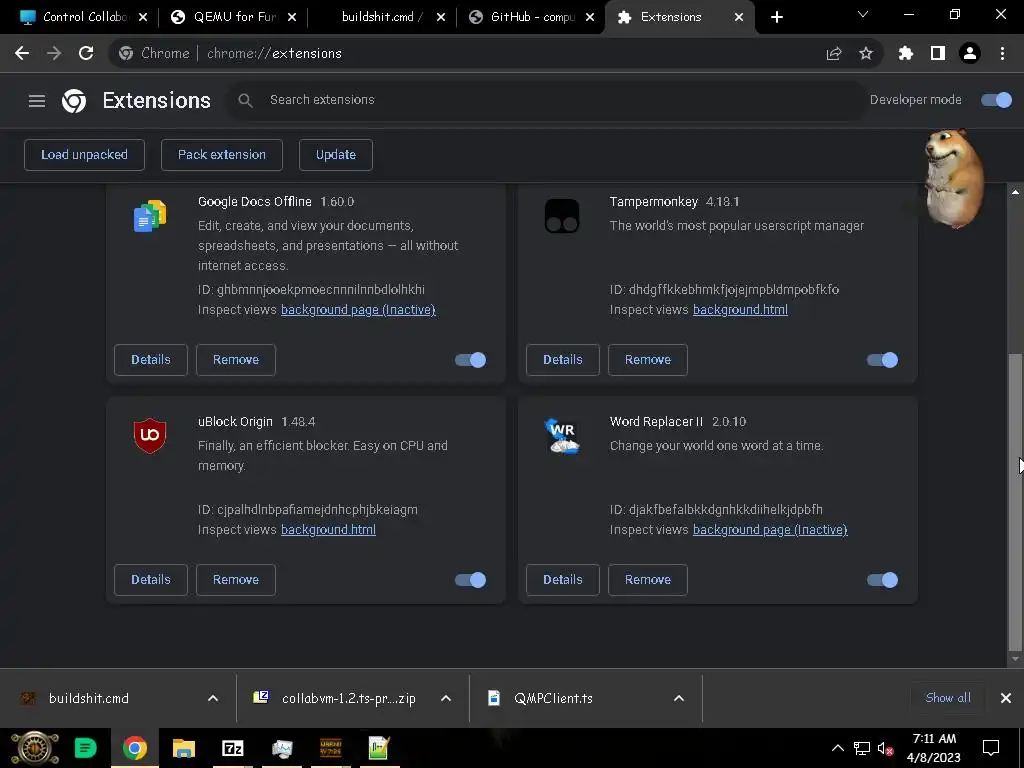Click Show all downloads
Image resolution: width=1024 pixels, height=768 pixels.
pos(948,698)
